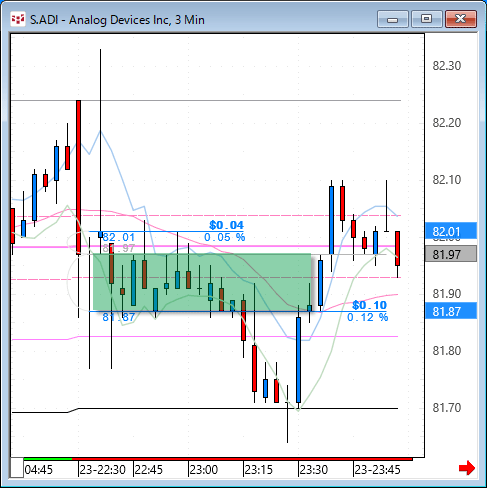The image size is (487, 488).
Task: Click the $0.10 measurement label
Action: coord(369,305)
